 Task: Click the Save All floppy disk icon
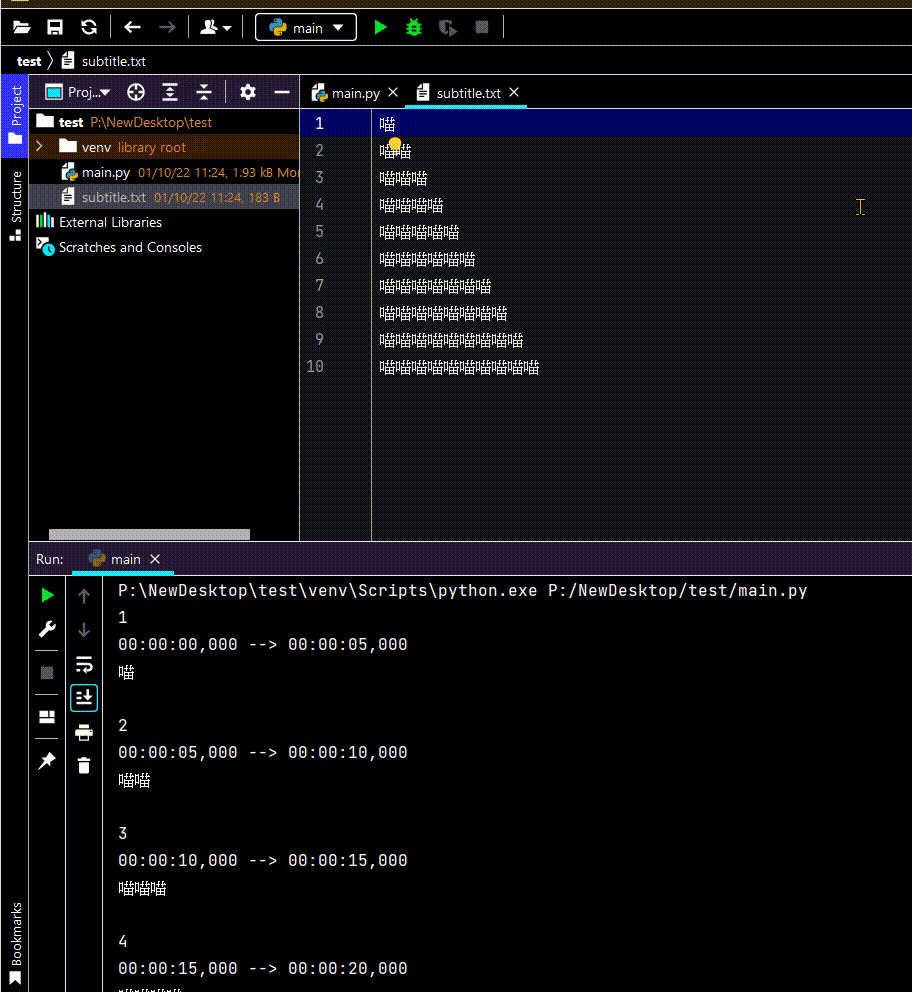point(55,28)
